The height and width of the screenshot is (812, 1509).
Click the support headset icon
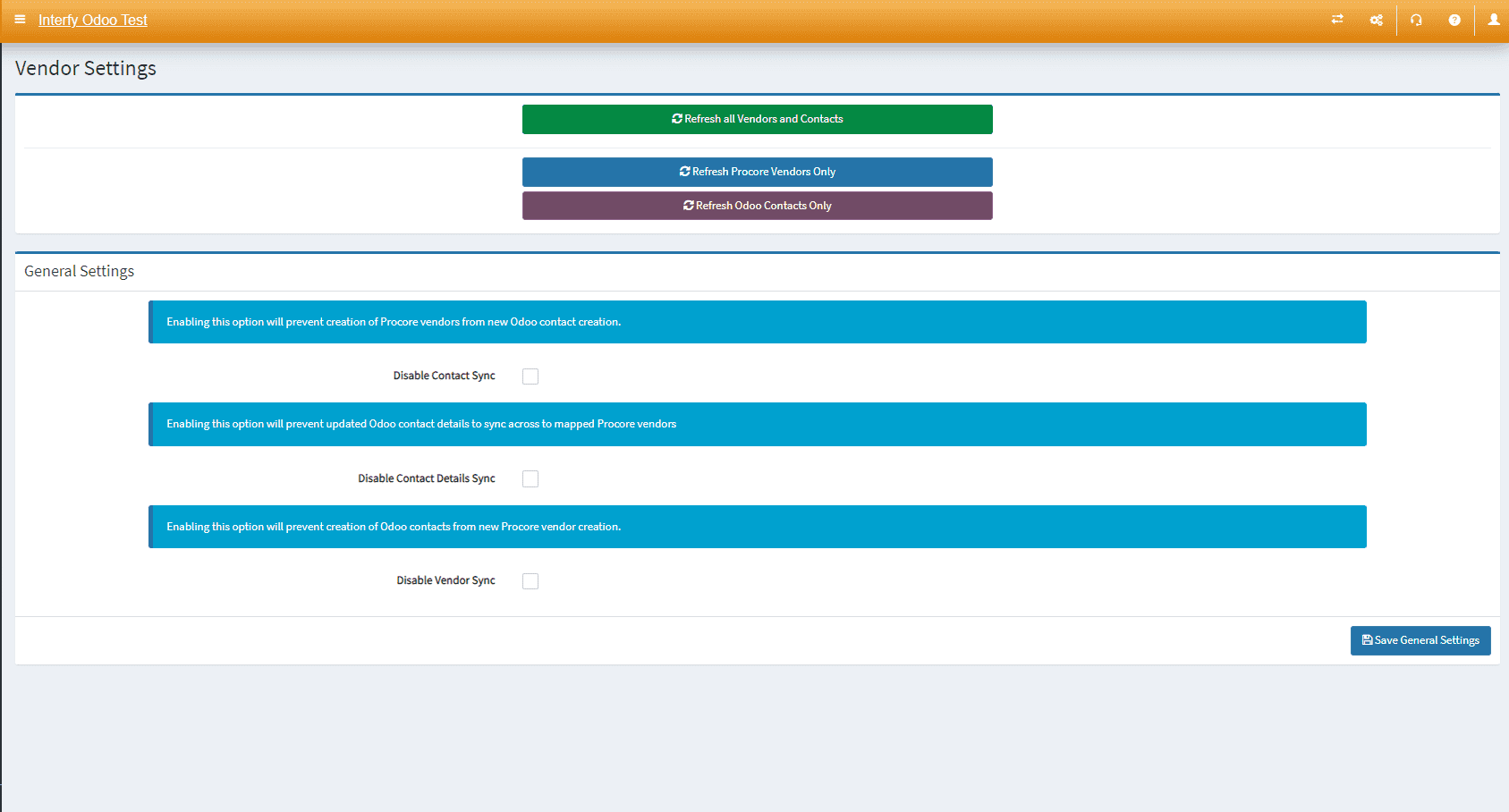tap(1416, 20)
